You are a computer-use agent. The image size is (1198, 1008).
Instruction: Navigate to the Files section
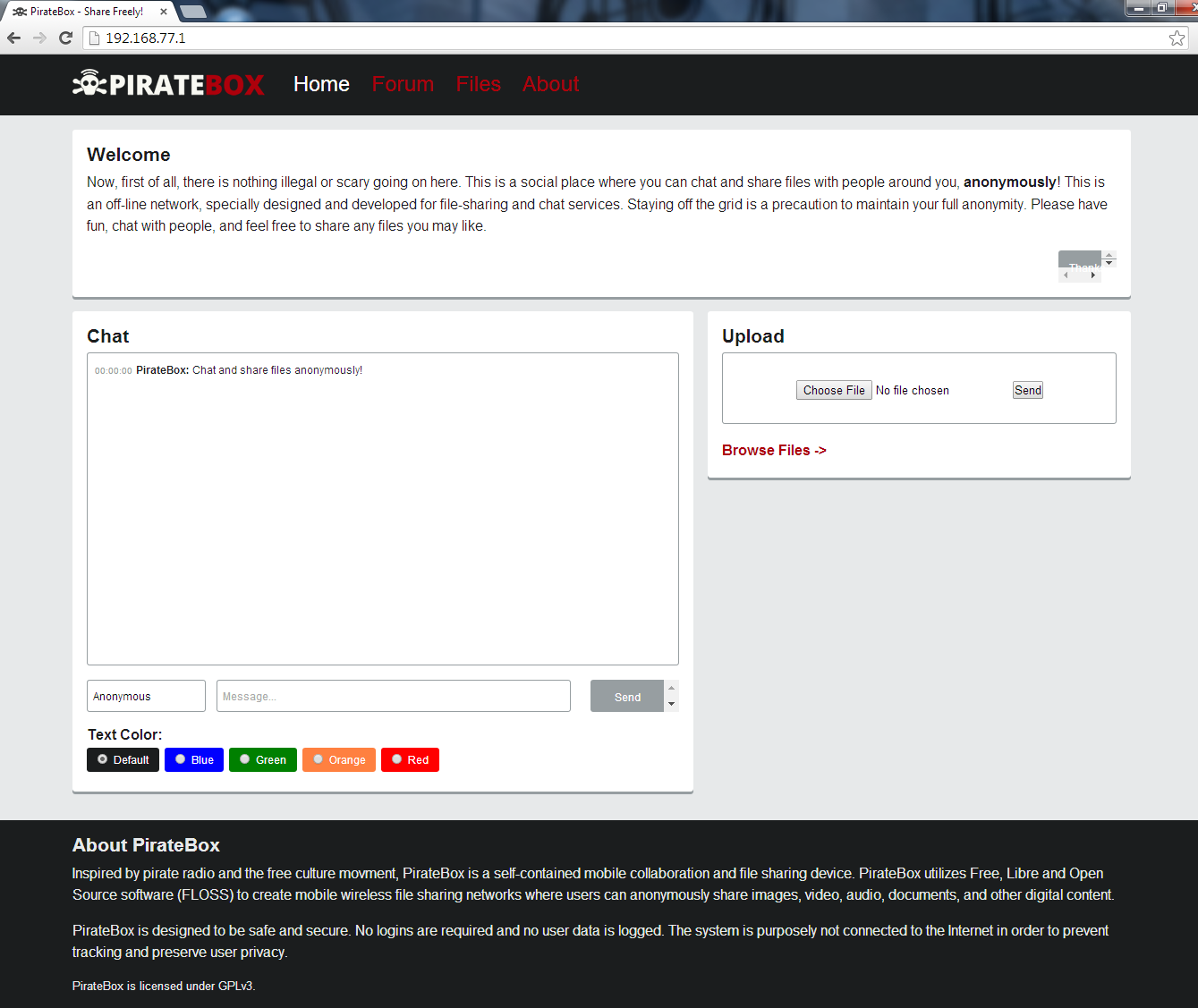coord(478,83)
